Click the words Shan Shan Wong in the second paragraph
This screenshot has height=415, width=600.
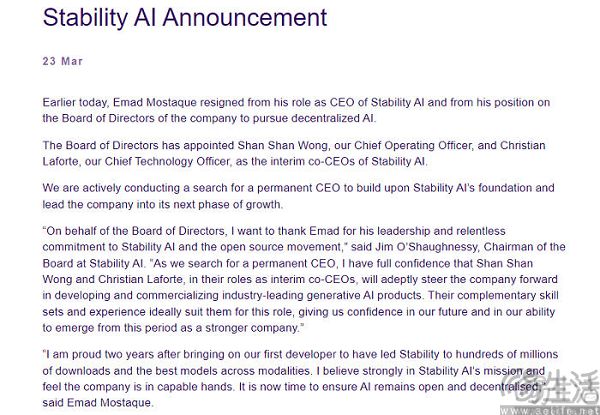[x=283, y=145]
